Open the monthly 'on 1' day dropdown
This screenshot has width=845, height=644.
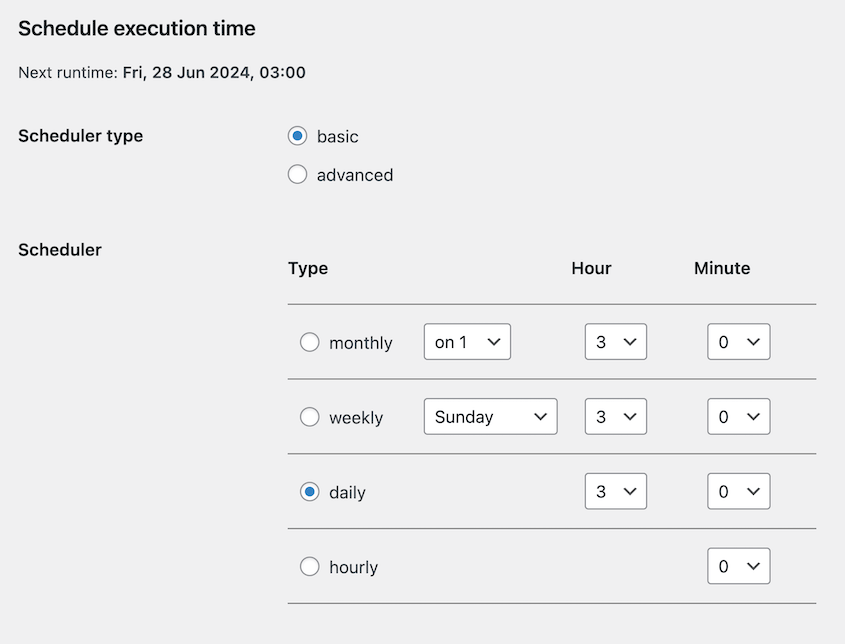(467, 342)
